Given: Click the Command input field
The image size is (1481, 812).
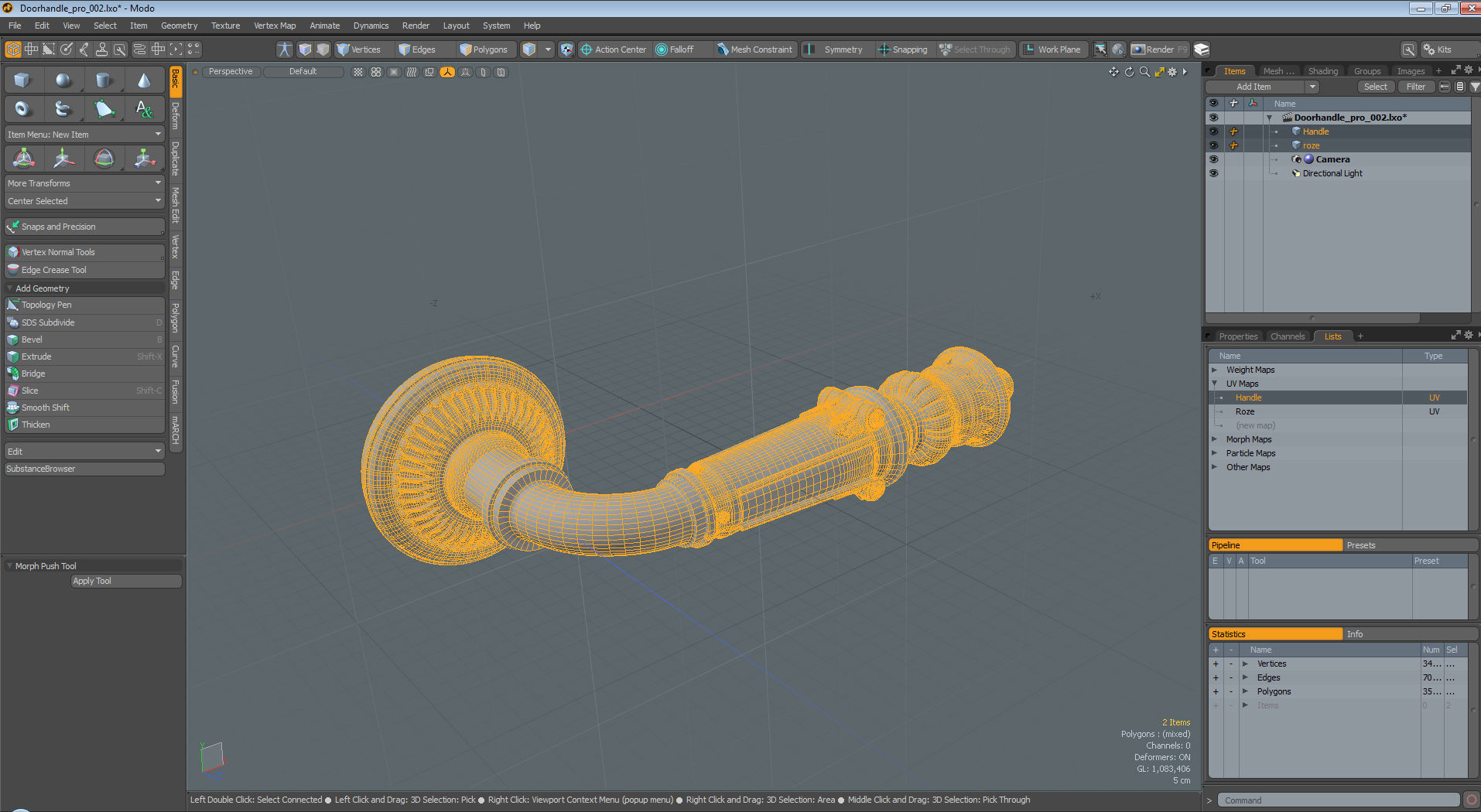Looking at the screenshot, I should pos(1339,800).
